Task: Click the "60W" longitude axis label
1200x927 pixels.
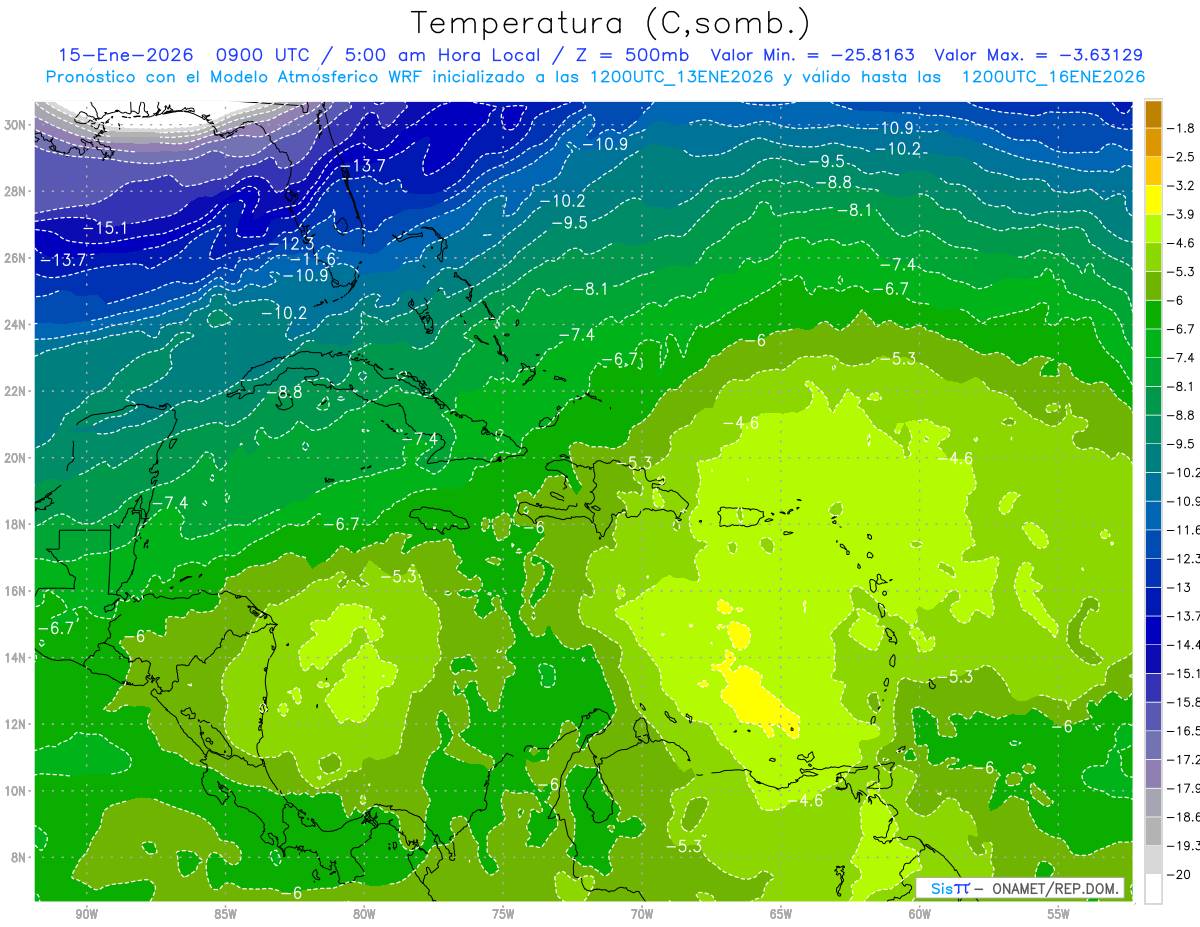Action: 920,915
